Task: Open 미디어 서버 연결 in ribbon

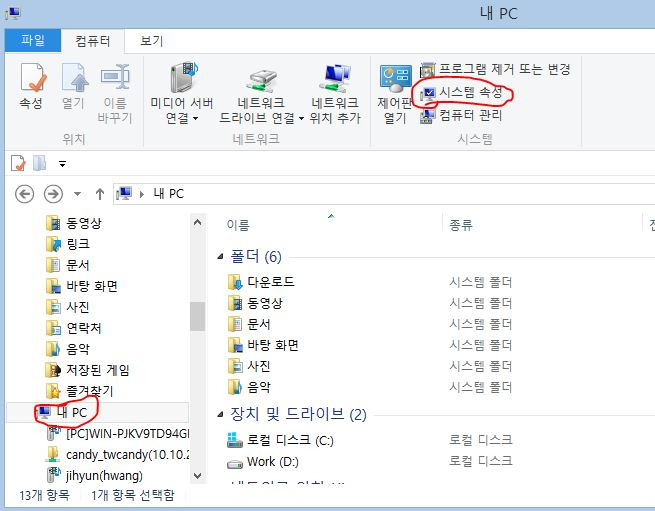Action: point(182,93)
